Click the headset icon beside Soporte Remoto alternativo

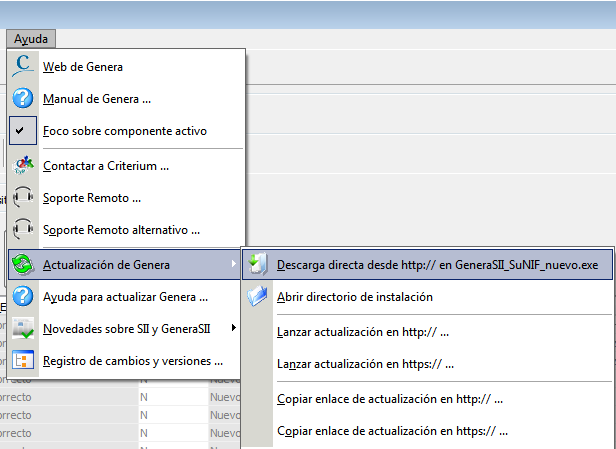click(23, 229)
